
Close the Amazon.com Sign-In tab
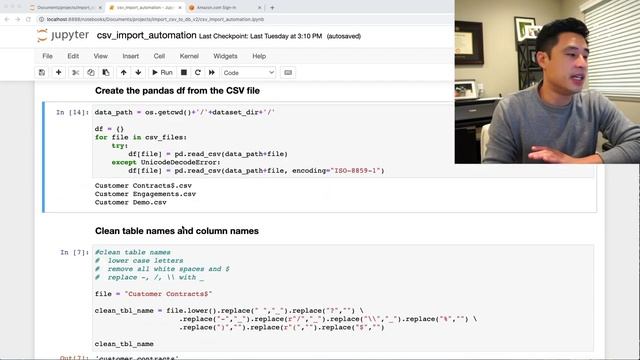pos(260,7)
